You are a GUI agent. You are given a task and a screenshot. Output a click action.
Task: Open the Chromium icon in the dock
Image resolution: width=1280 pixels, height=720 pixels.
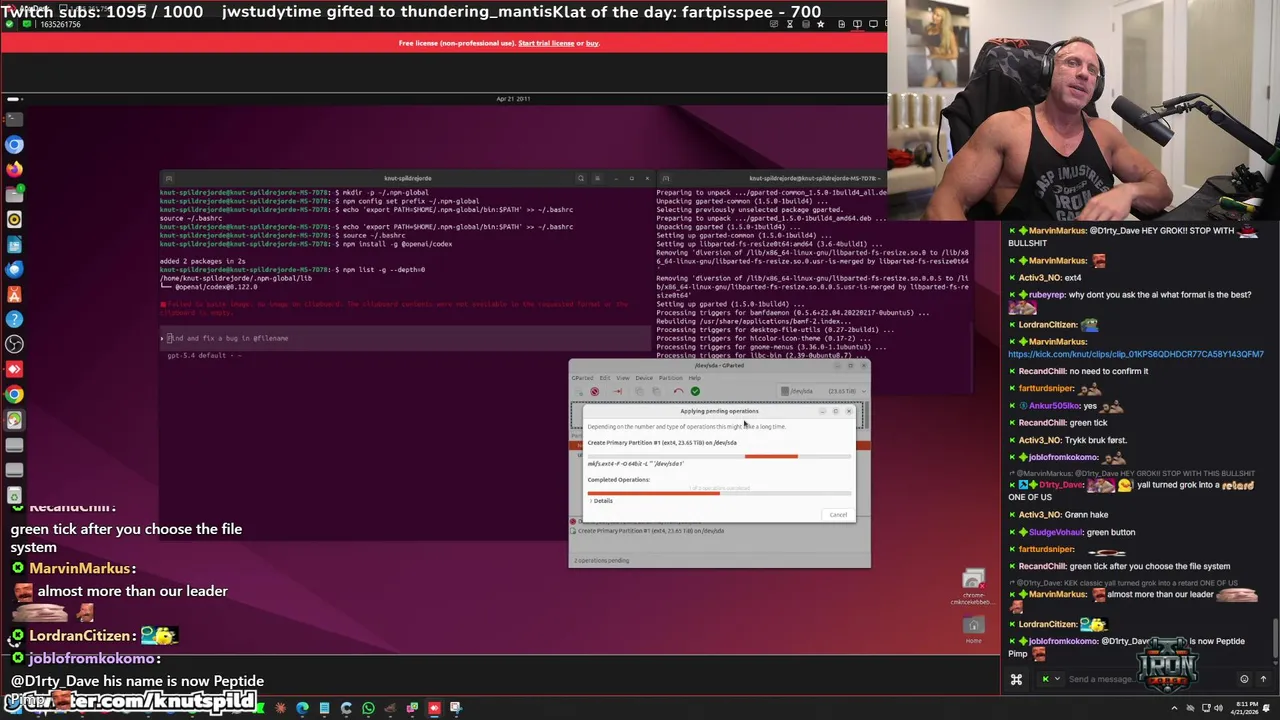tap(14, 145)
